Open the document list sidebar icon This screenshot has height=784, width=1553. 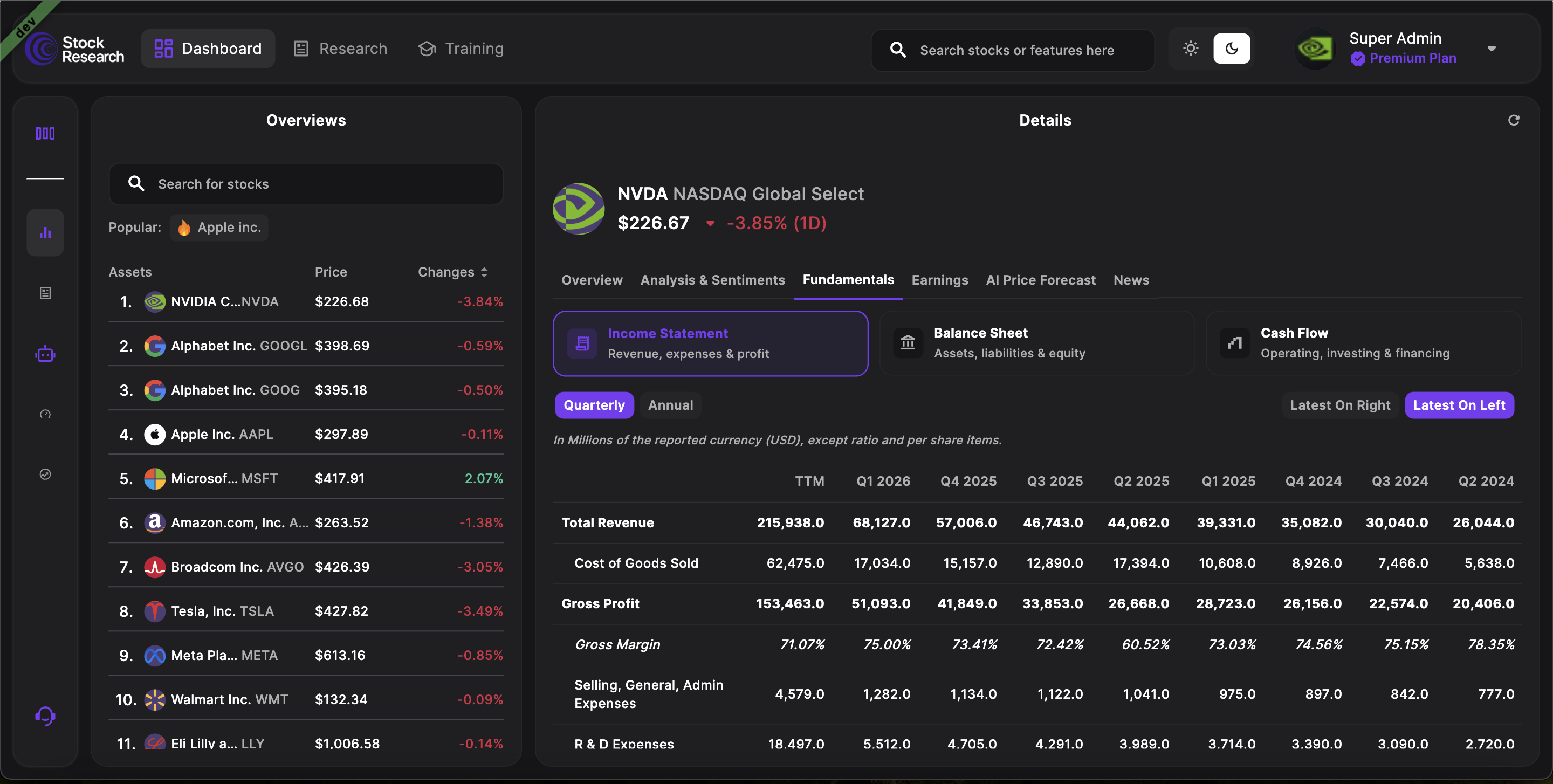tap(45, 293)
